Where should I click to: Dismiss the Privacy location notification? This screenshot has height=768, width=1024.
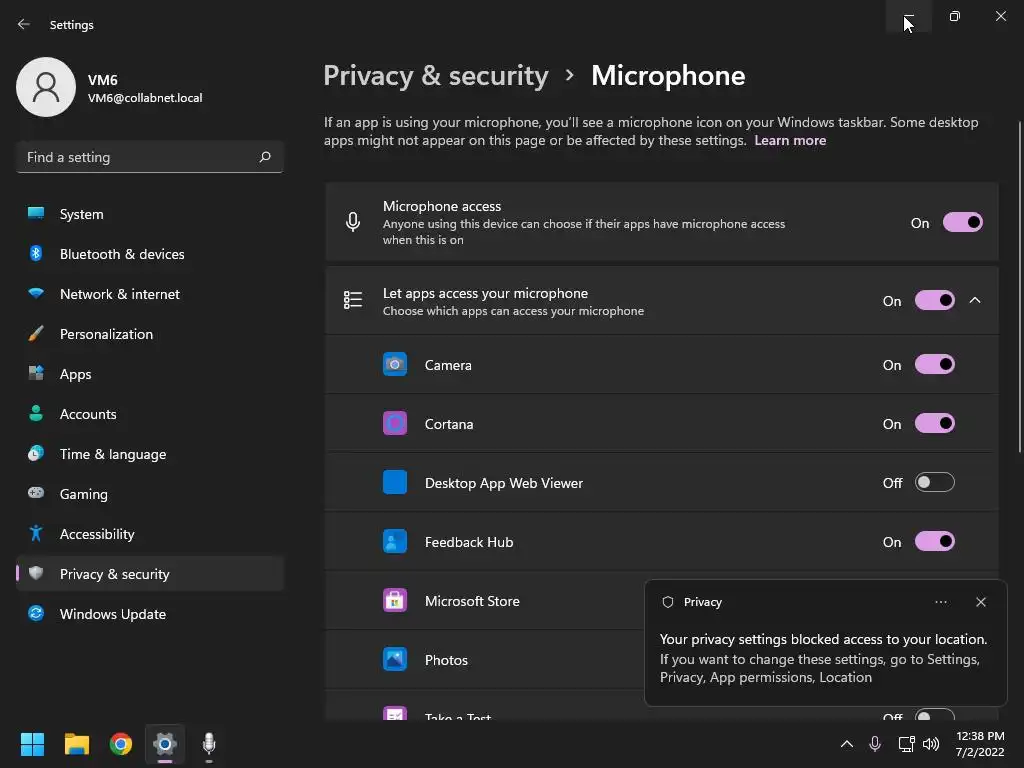(980, 602)
